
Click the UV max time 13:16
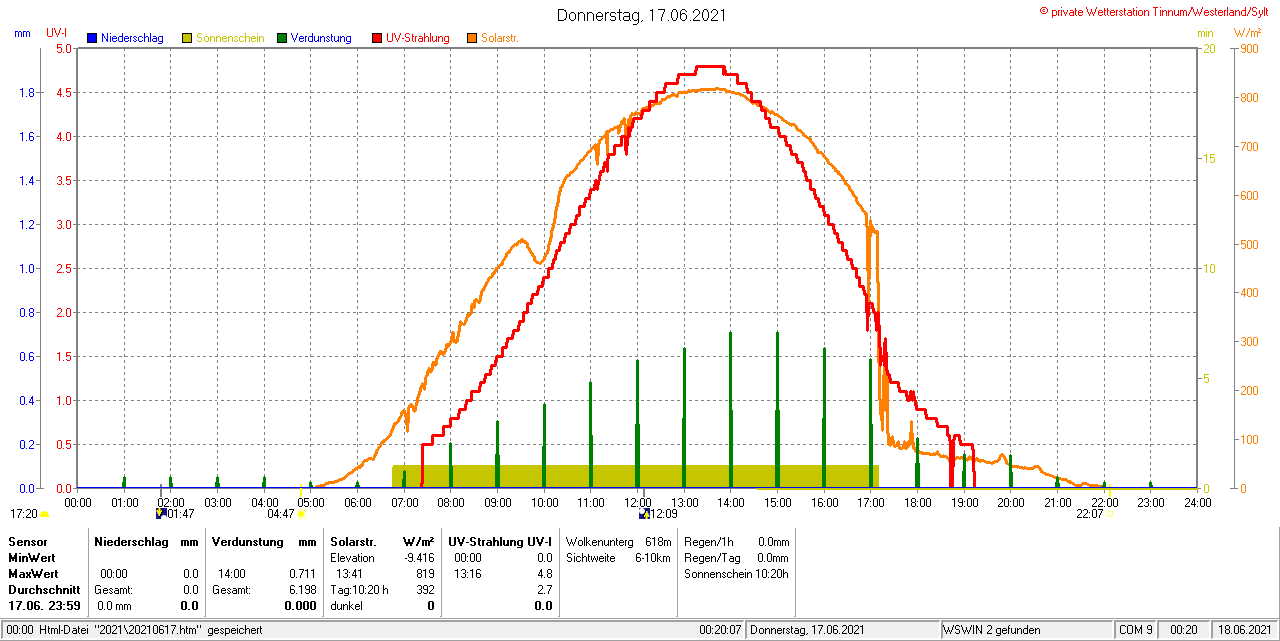tap(468, 574)
